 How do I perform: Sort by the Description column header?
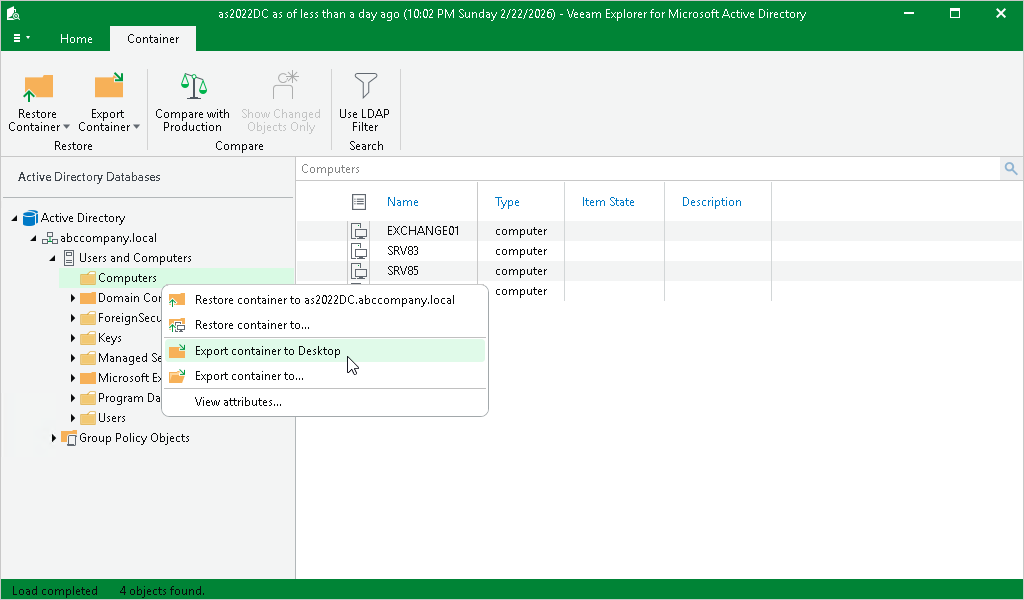pos(712,202)
